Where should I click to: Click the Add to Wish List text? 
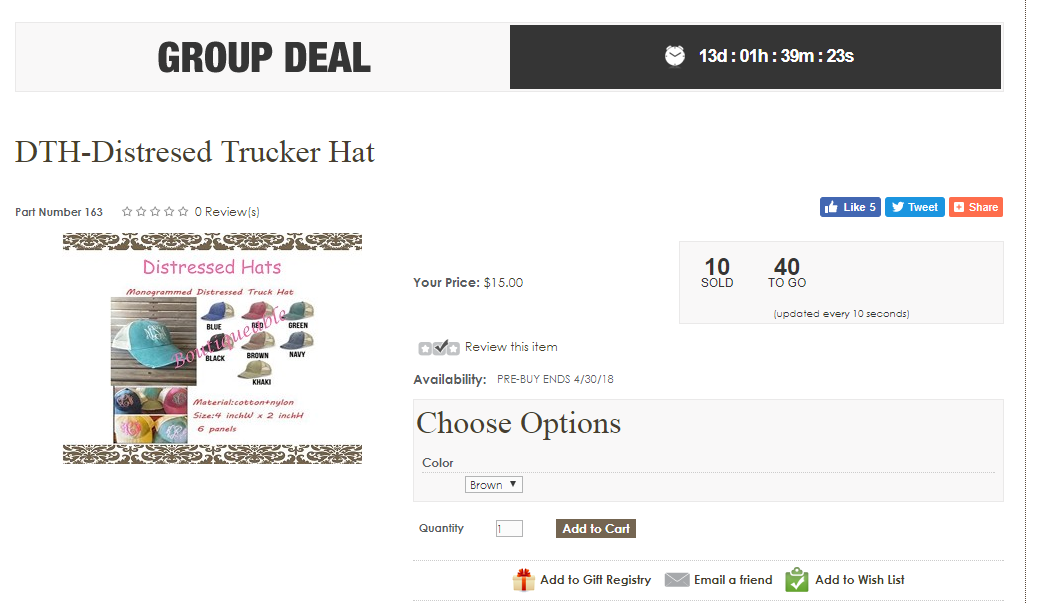coord(859,580)
